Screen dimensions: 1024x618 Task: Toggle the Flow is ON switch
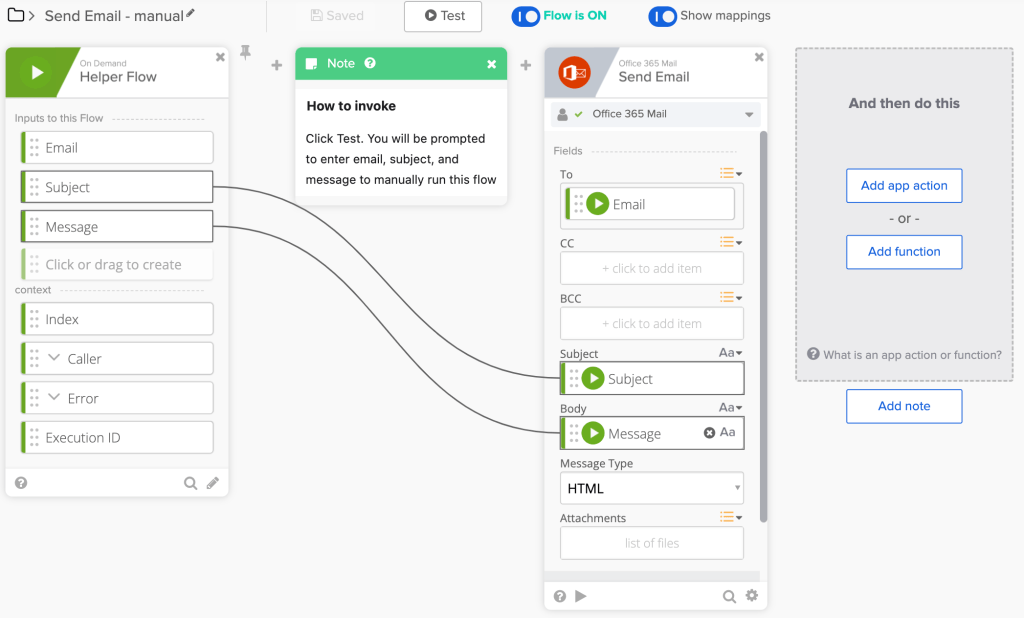point(525,16)
